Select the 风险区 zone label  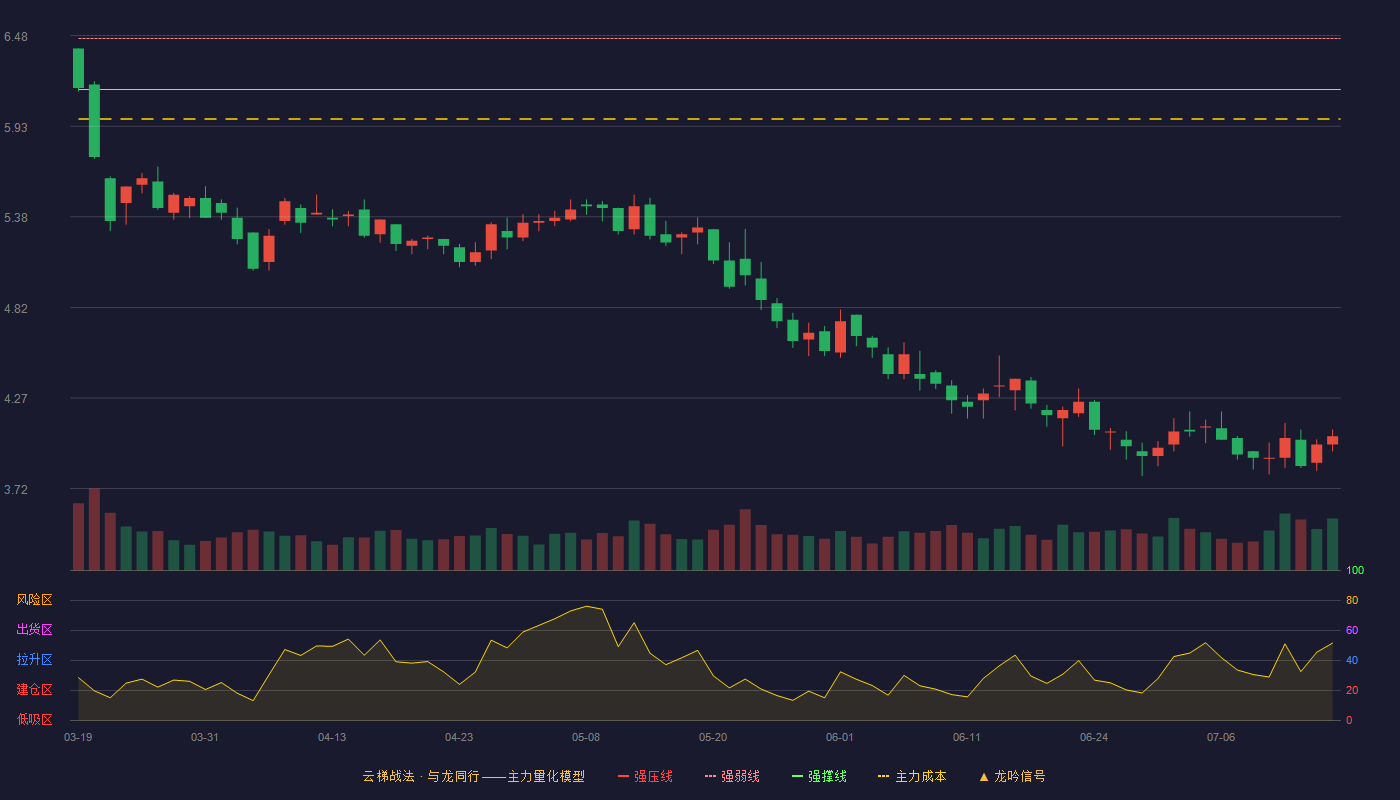click(34, 600)
